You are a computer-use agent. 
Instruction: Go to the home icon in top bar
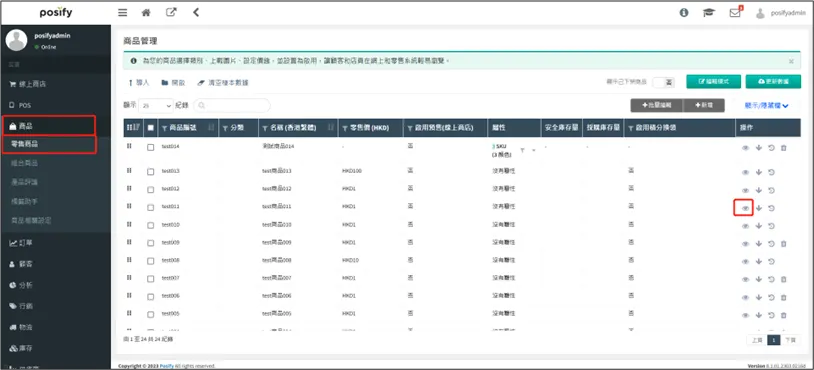[x=146, y=13]
